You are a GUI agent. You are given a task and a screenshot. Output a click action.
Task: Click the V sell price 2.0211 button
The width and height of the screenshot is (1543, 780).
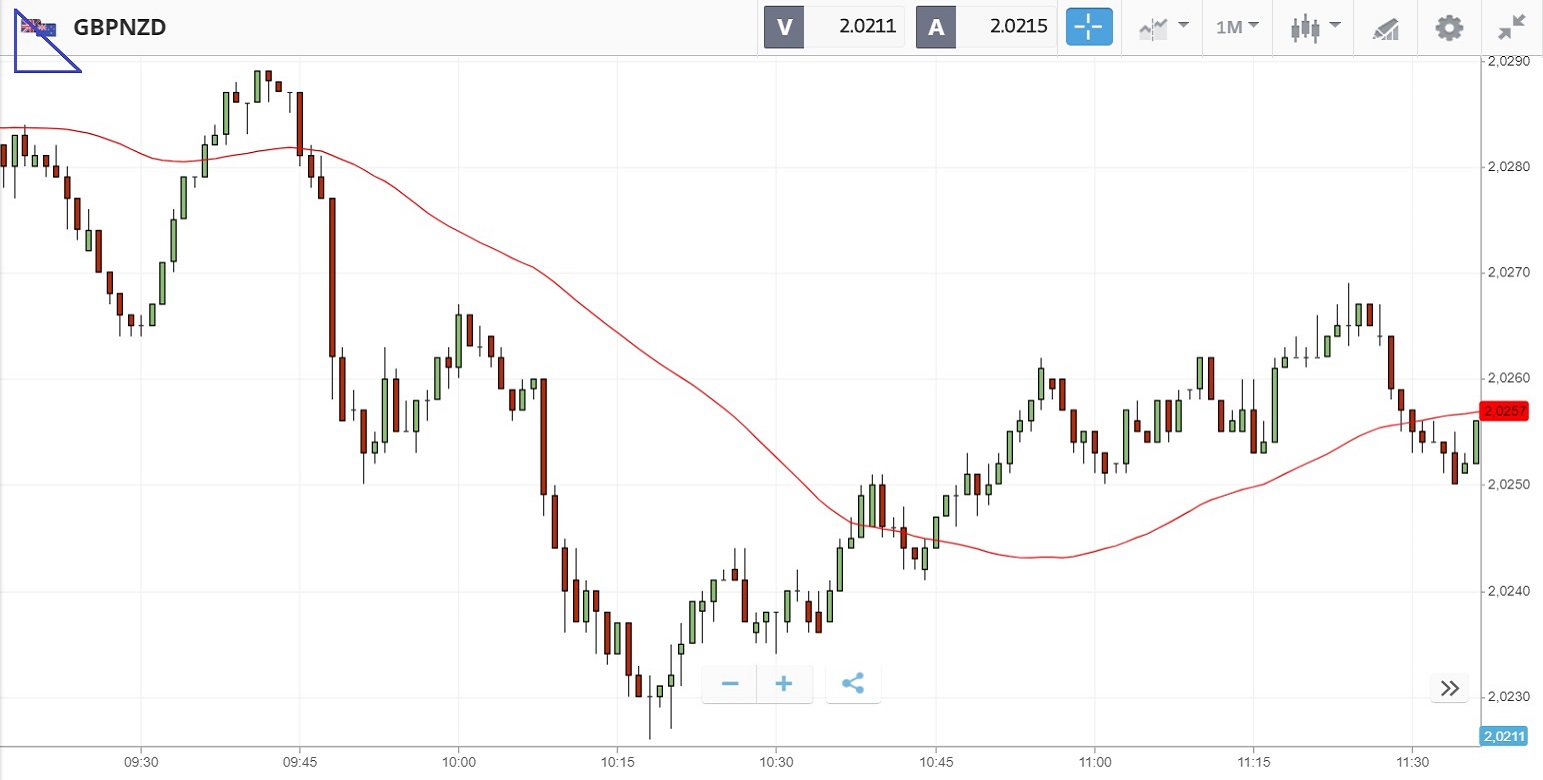tap(834, 27)
